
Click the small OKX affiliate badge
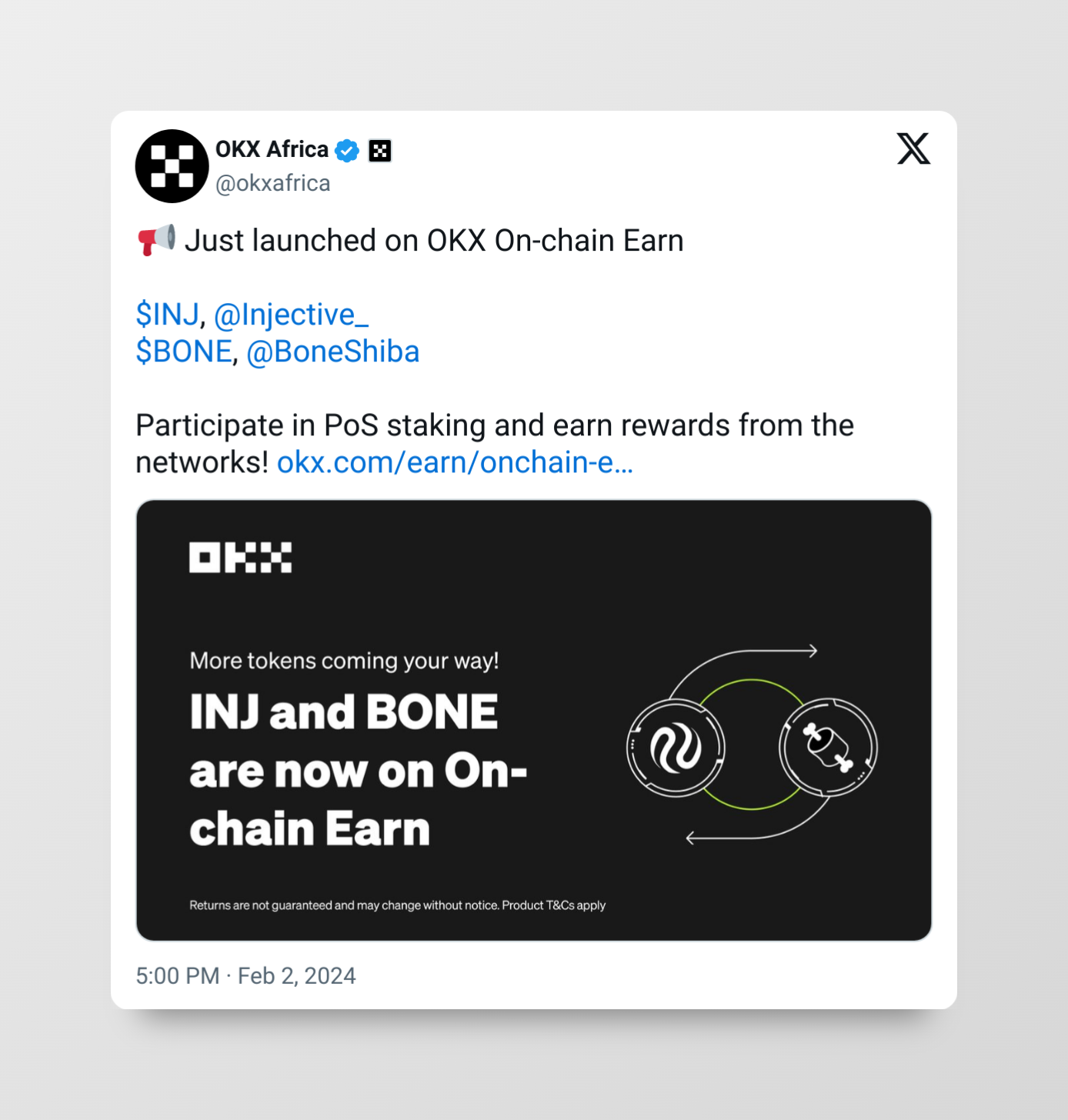pos(380,151)
